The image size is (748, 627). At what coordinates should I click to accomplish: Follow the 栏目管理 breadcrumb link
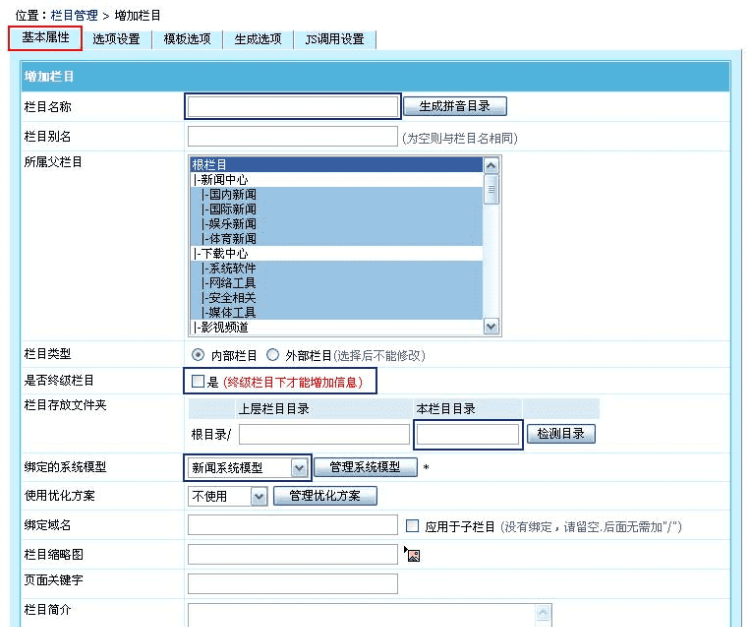click(74, 15)
